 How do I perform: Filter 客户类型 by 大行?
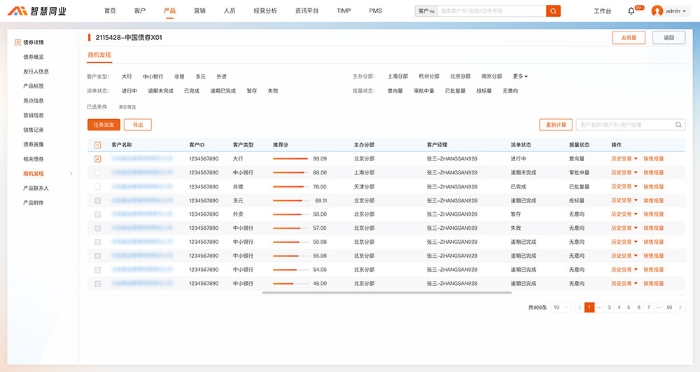pos(127,77)
